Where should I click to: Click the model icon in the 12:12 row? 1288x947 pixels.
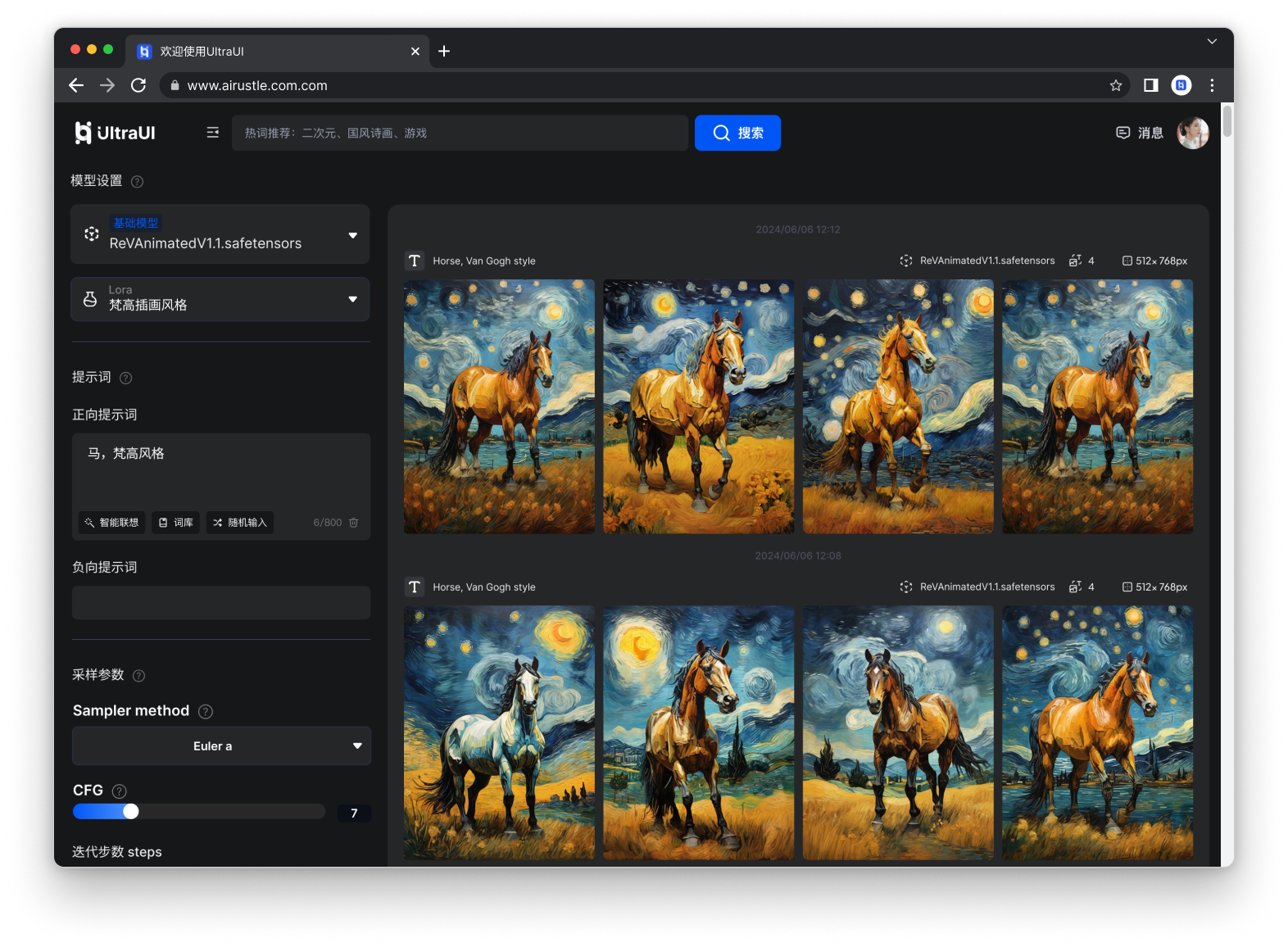coord(906,261)
